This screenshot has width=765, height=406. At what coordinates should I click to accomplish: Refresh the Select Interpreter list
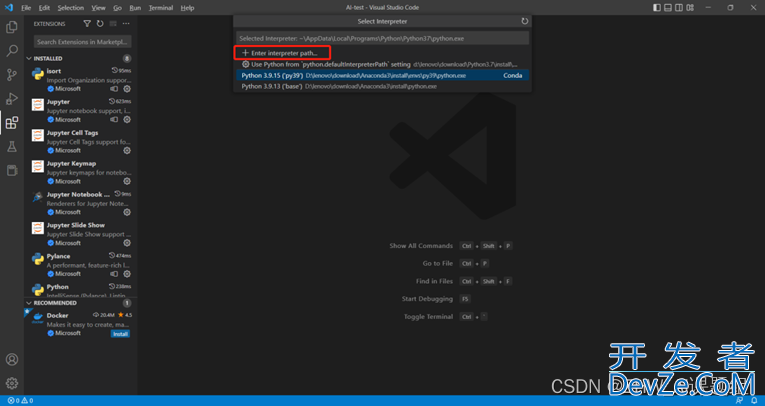coord(524,21)
